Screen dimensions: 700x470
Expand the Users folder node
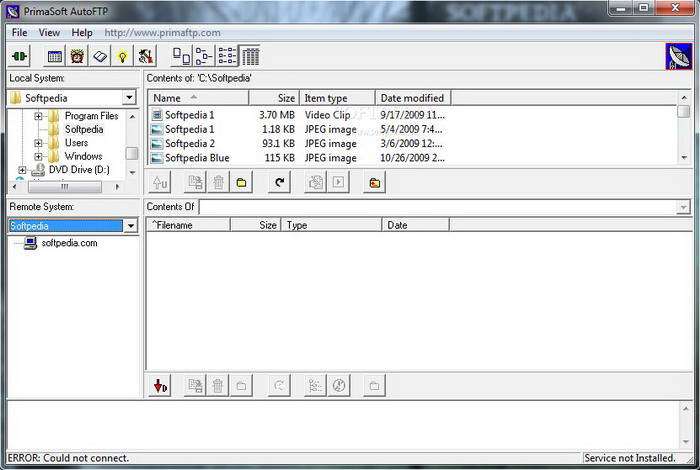(x=38, y=143)
